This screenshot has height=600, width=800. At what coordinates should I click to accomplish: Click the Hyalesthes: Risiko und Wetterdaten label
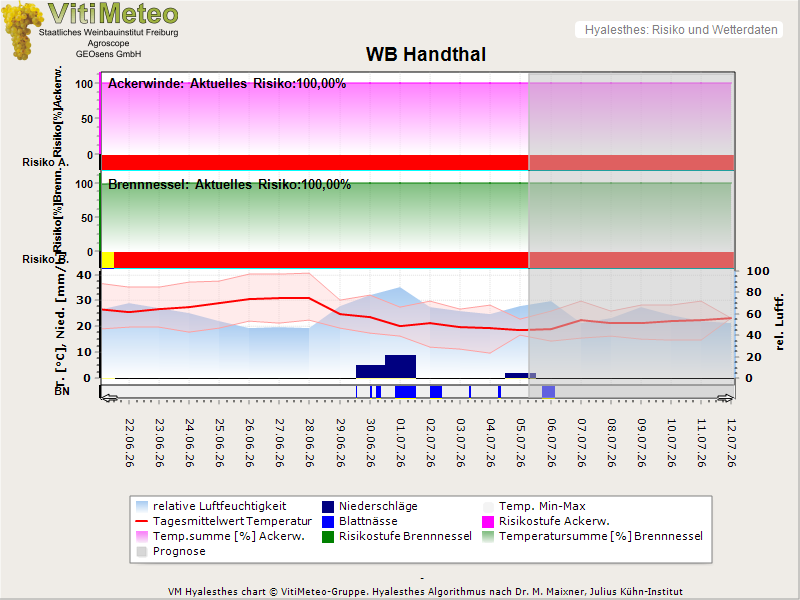tap(681, 30)
